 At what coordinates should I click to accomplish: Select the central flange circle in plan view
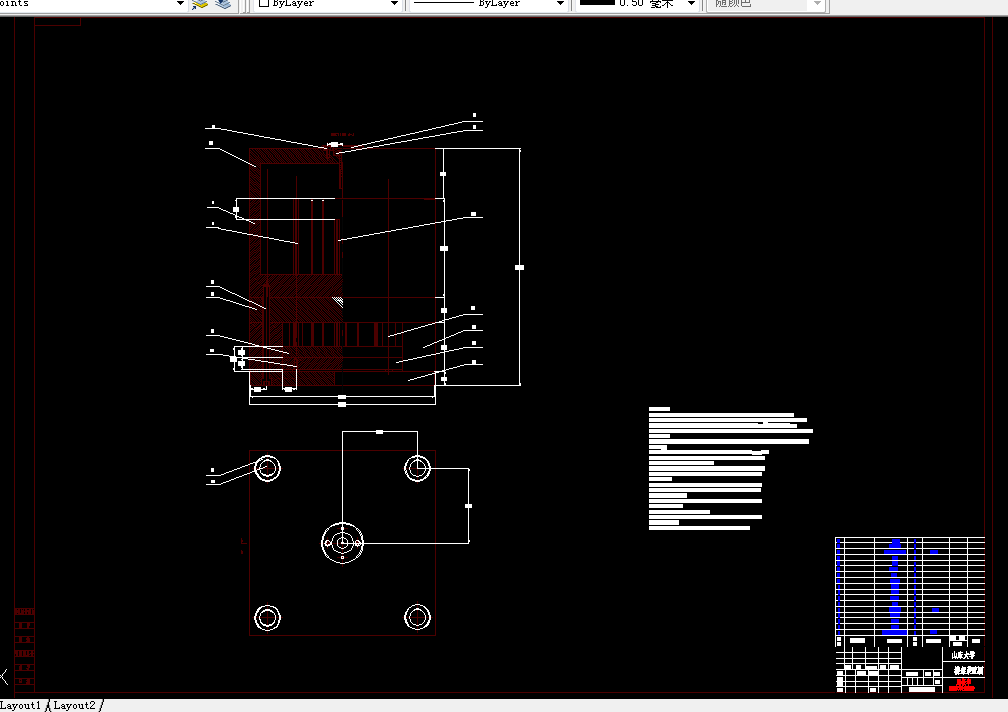tap(343, 543)
